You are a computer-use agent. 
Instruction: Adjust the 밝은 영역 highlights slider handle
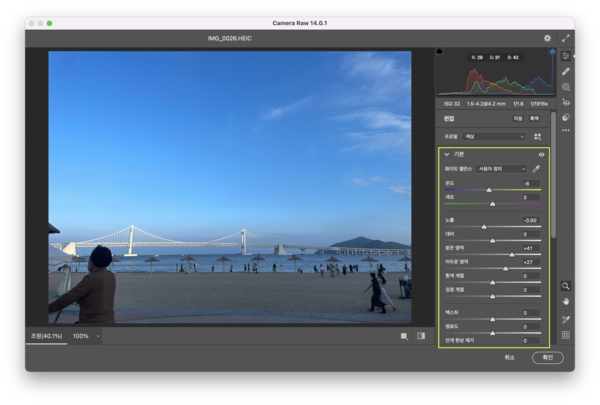tap(512, 255)
